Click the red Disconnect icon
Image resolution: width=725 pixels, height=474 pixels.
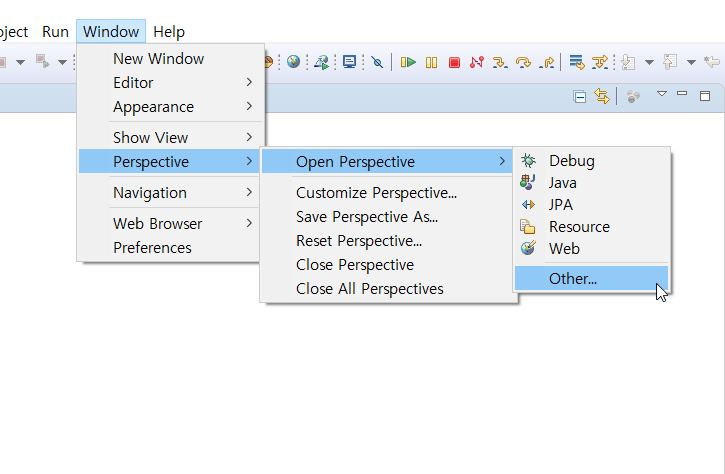tap(477, 62)
